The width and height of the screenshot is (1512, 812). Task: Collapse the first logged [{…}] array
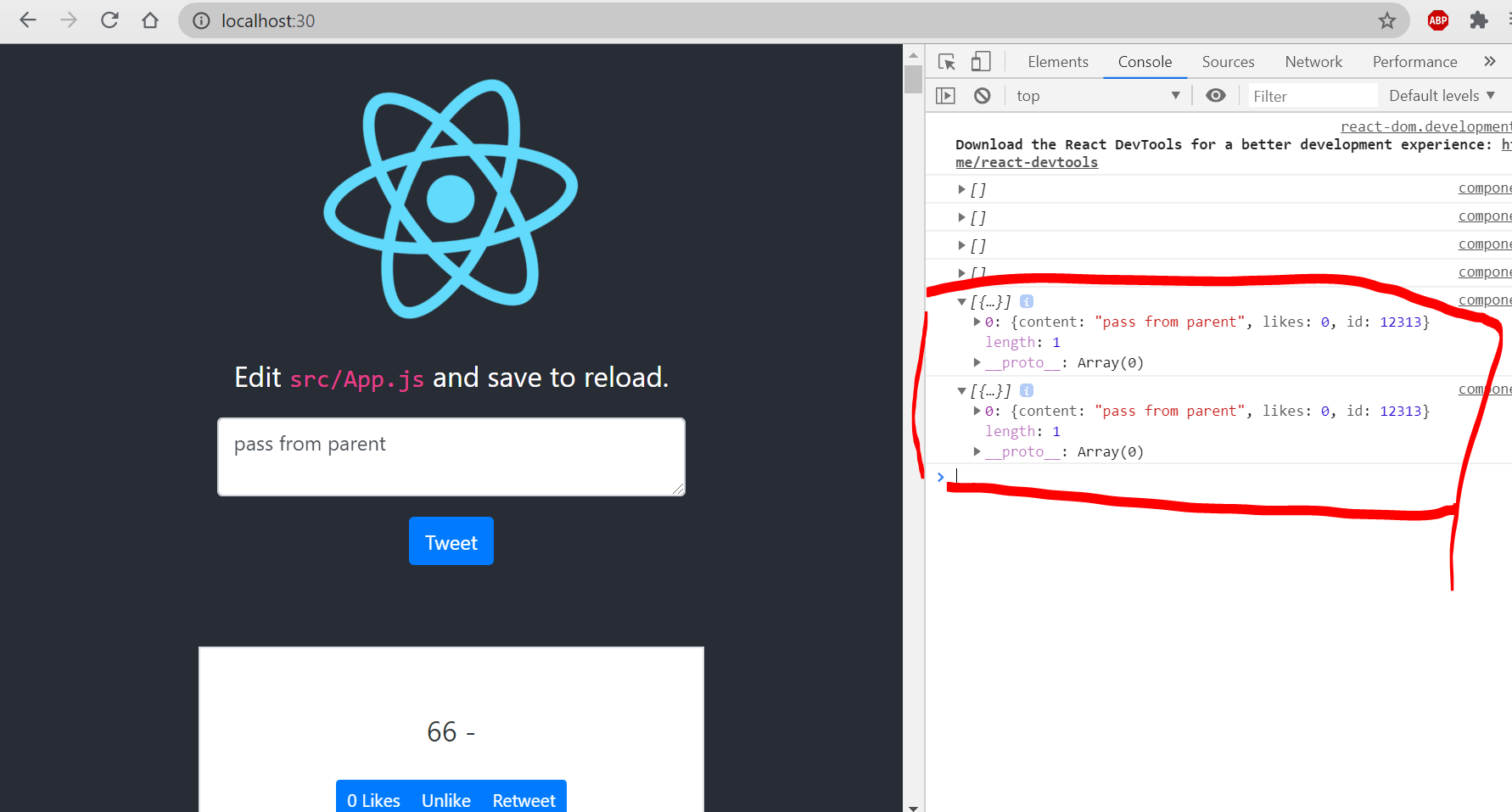point(962,301)
